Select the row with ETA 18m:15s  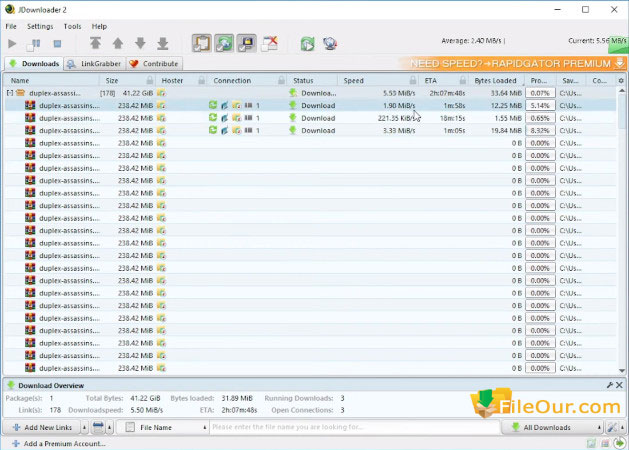(x=310, y=118)
